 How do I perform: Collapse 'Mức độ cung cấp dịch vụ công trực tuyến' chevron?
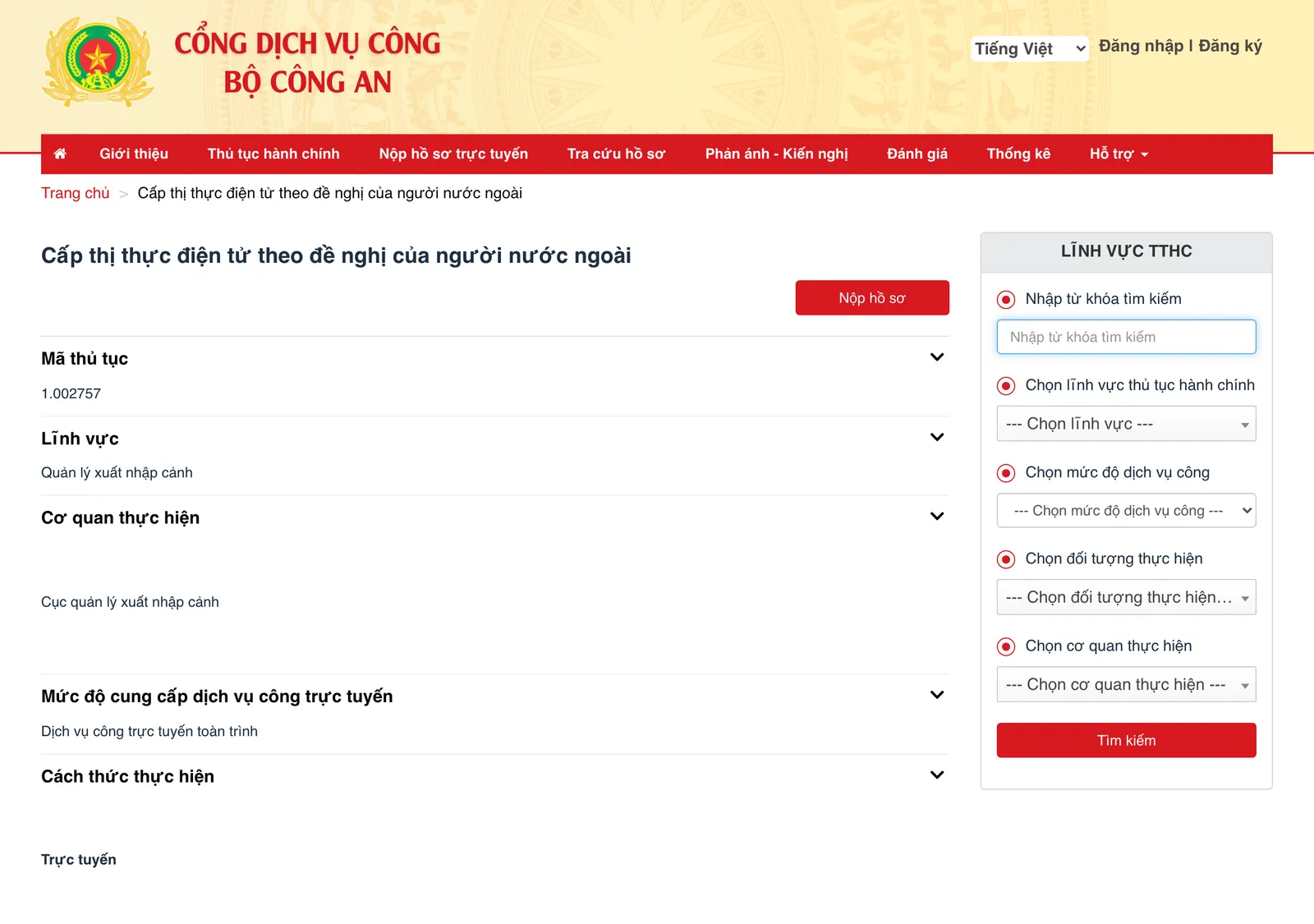[937, 695]
